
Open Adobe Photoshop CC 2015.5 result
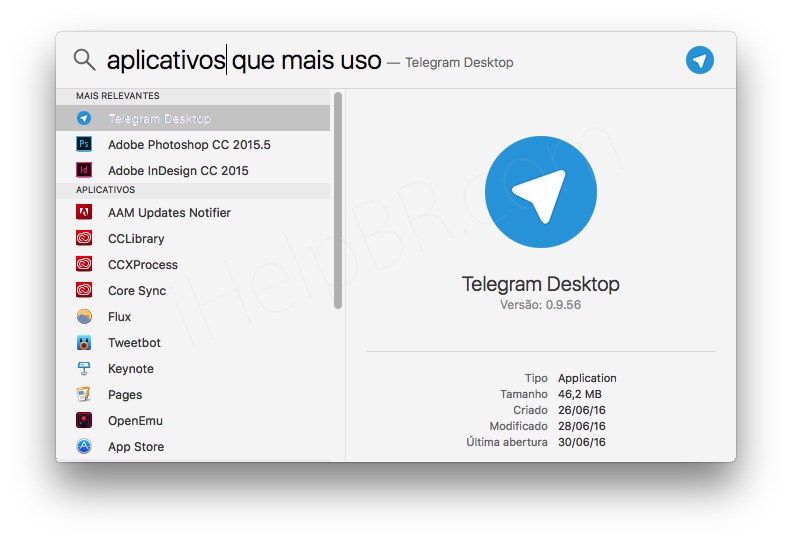tap(193, 144)
